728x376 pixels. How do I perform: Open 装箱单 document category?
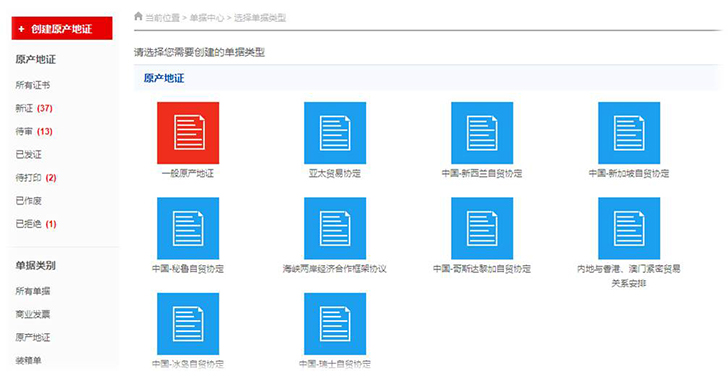28,360
